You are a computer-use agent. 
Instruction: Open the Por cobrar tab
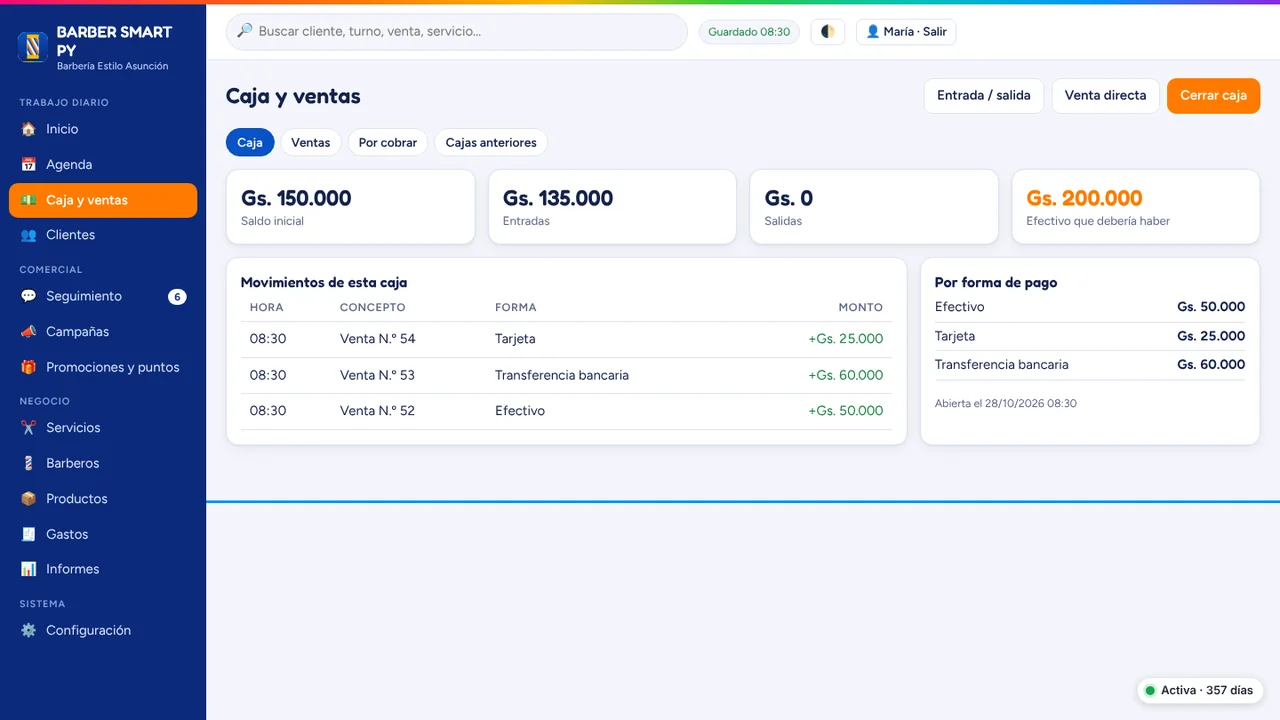click(x=388, y=142)
